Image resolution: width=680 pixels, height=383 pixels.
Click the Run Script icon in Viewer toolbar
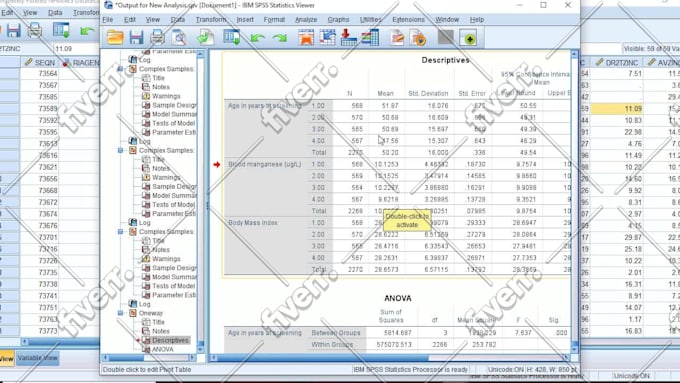418,38
